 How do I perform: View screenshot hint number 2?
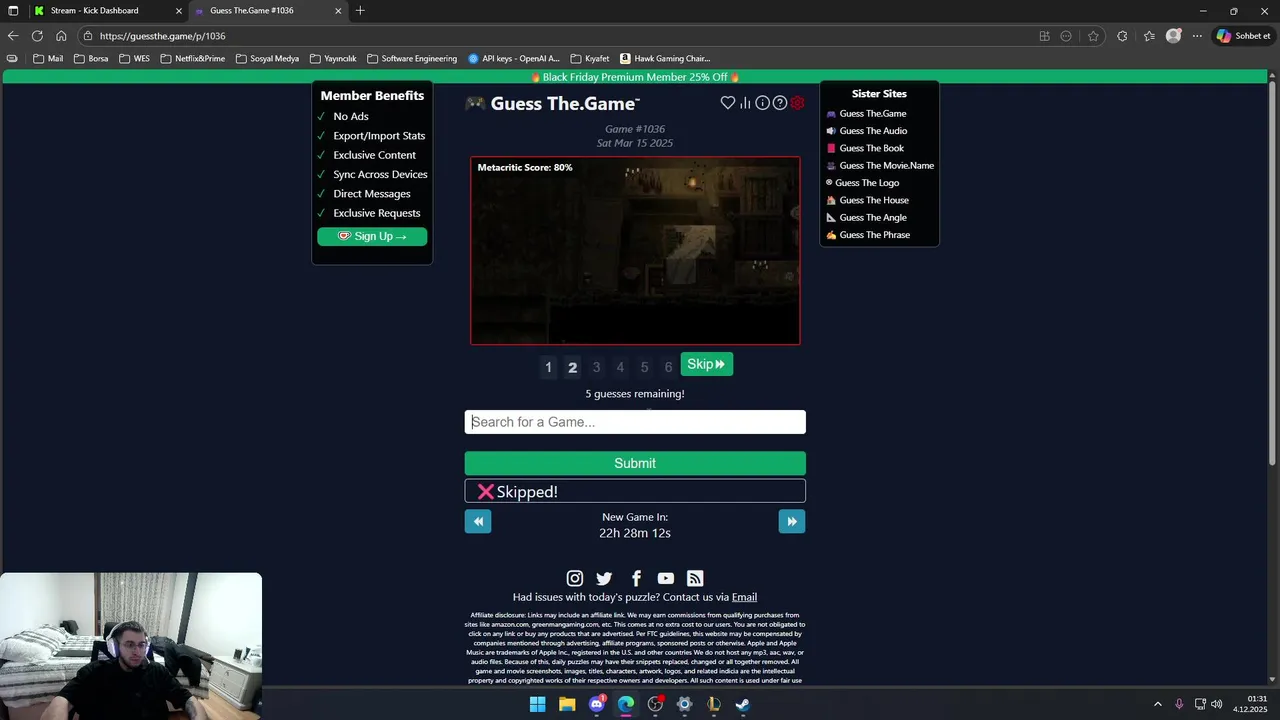coord(572,367)
